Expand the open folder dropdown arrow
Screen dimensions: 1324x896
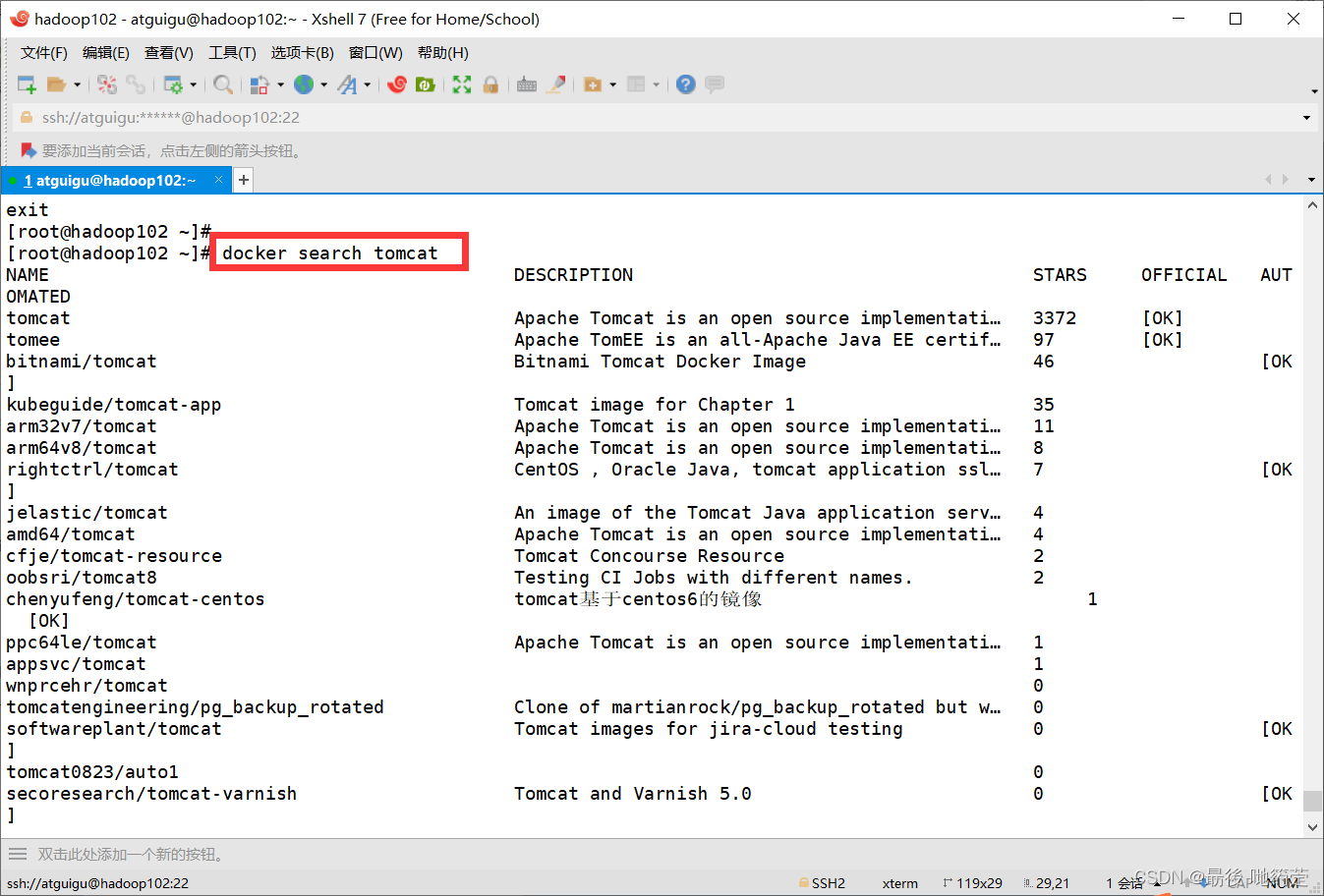tap(77, 84)
